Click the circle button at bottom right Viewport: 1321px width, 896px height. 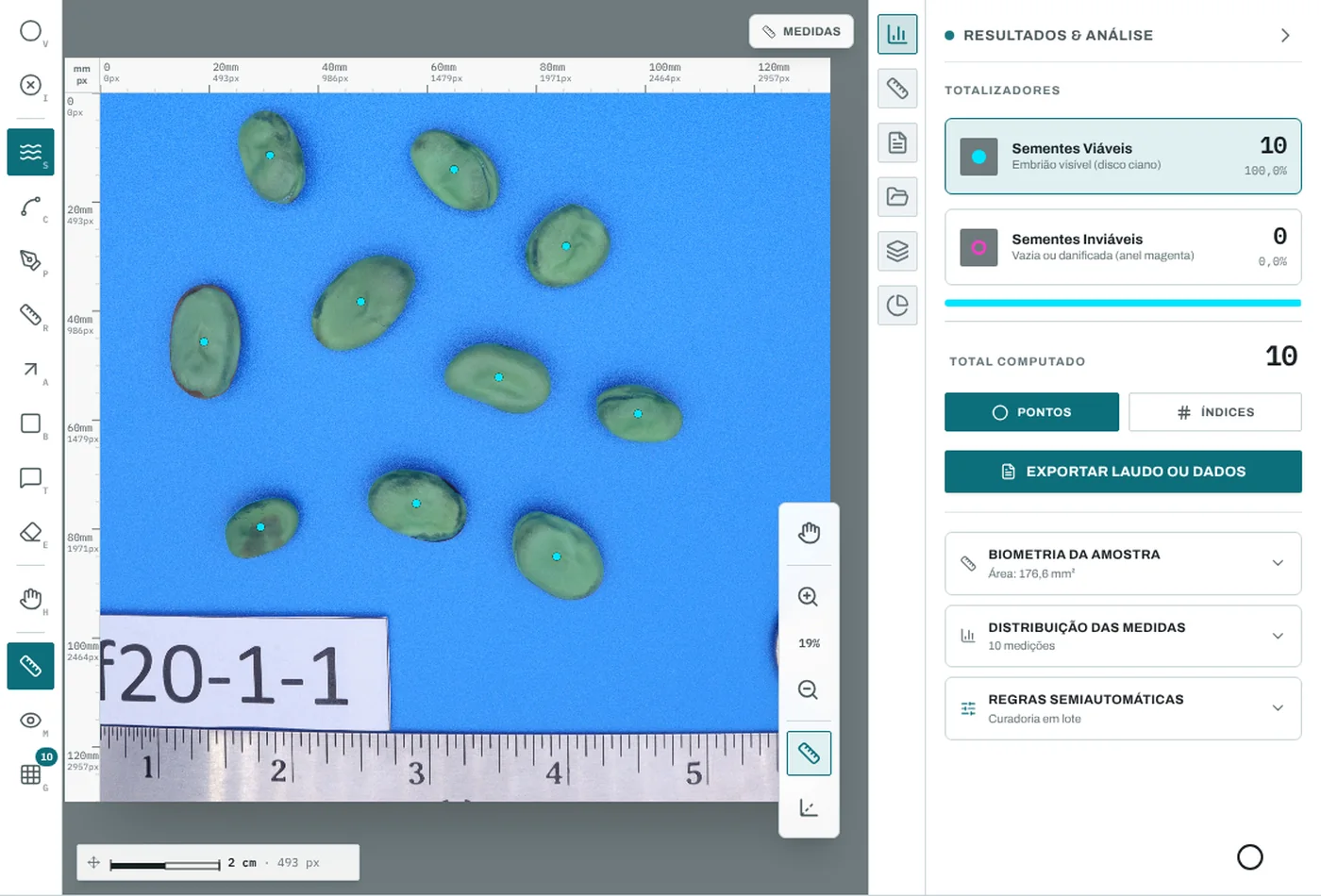click(1249, 856)
